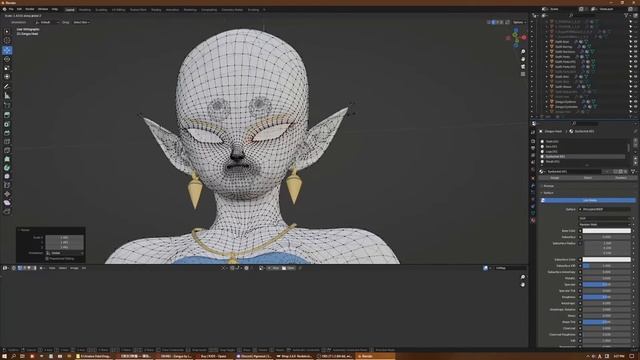The height and width of the screenshot is (360, 640).
Task: Select the Bevel tool
Action: (7, 133)
